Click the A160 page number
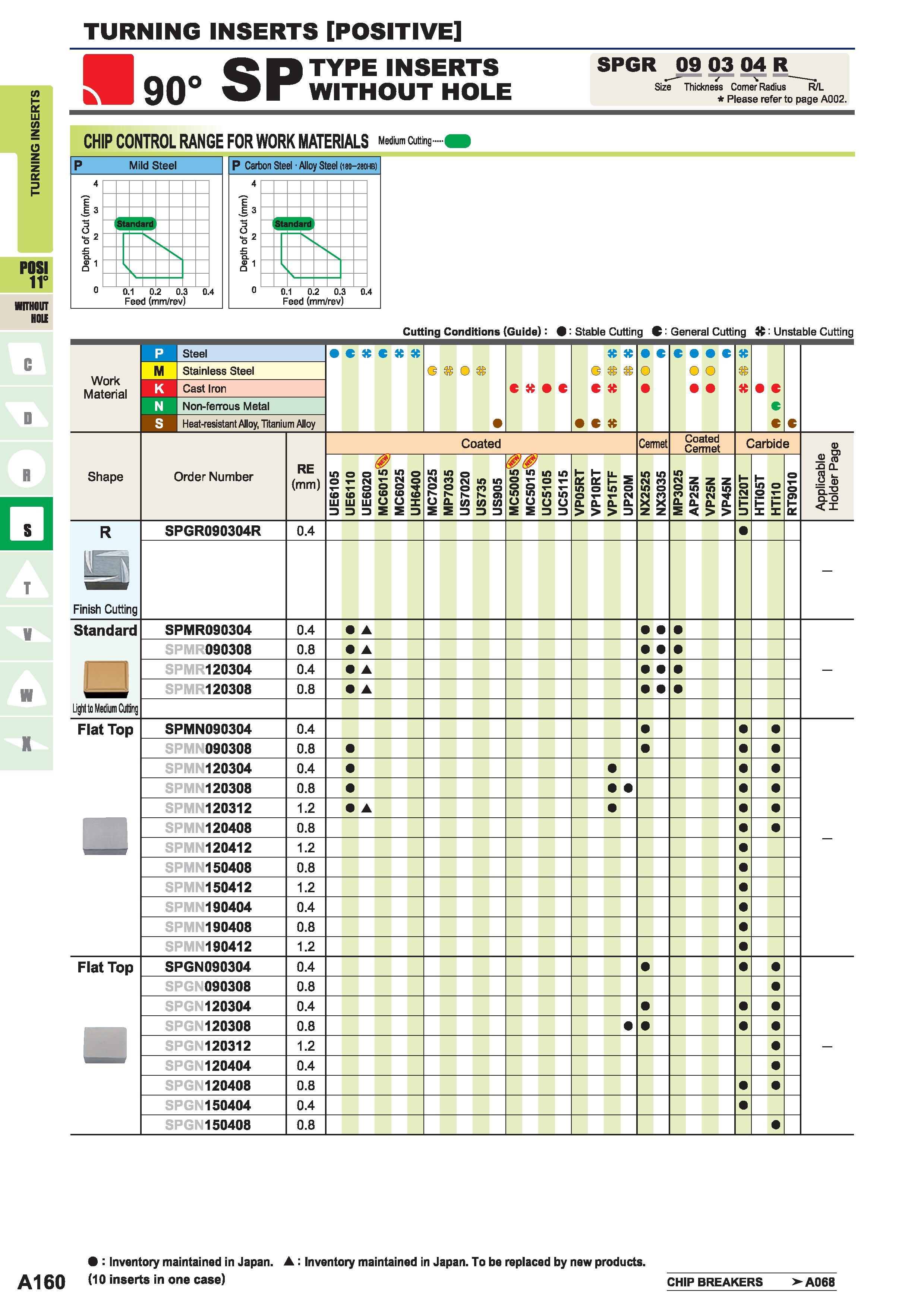The width and height of the screenshot is (924, 1308). pos(42,1282)
